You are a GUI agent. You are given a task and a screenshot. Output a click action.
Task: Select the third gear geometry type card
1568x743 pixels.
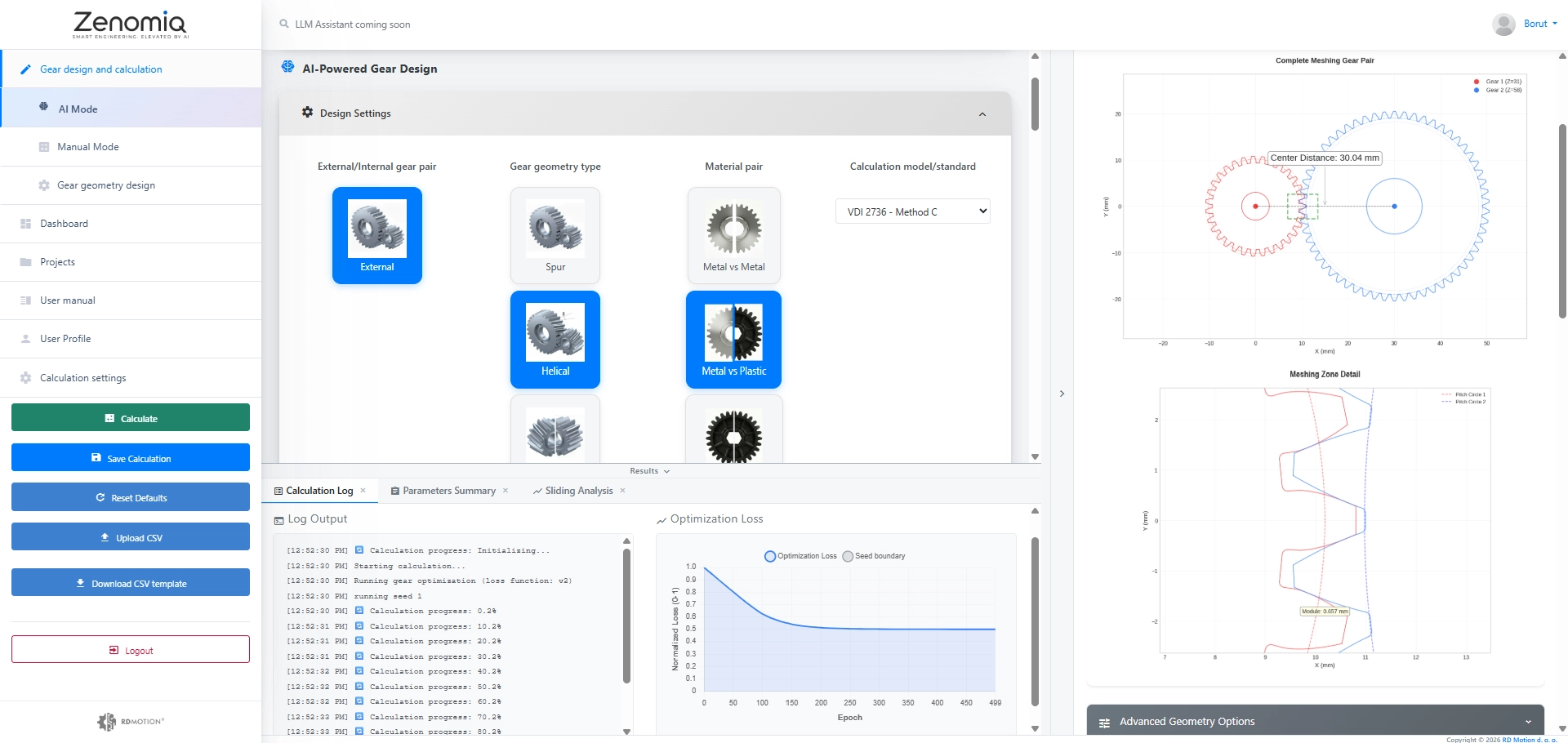click(555, 430)
